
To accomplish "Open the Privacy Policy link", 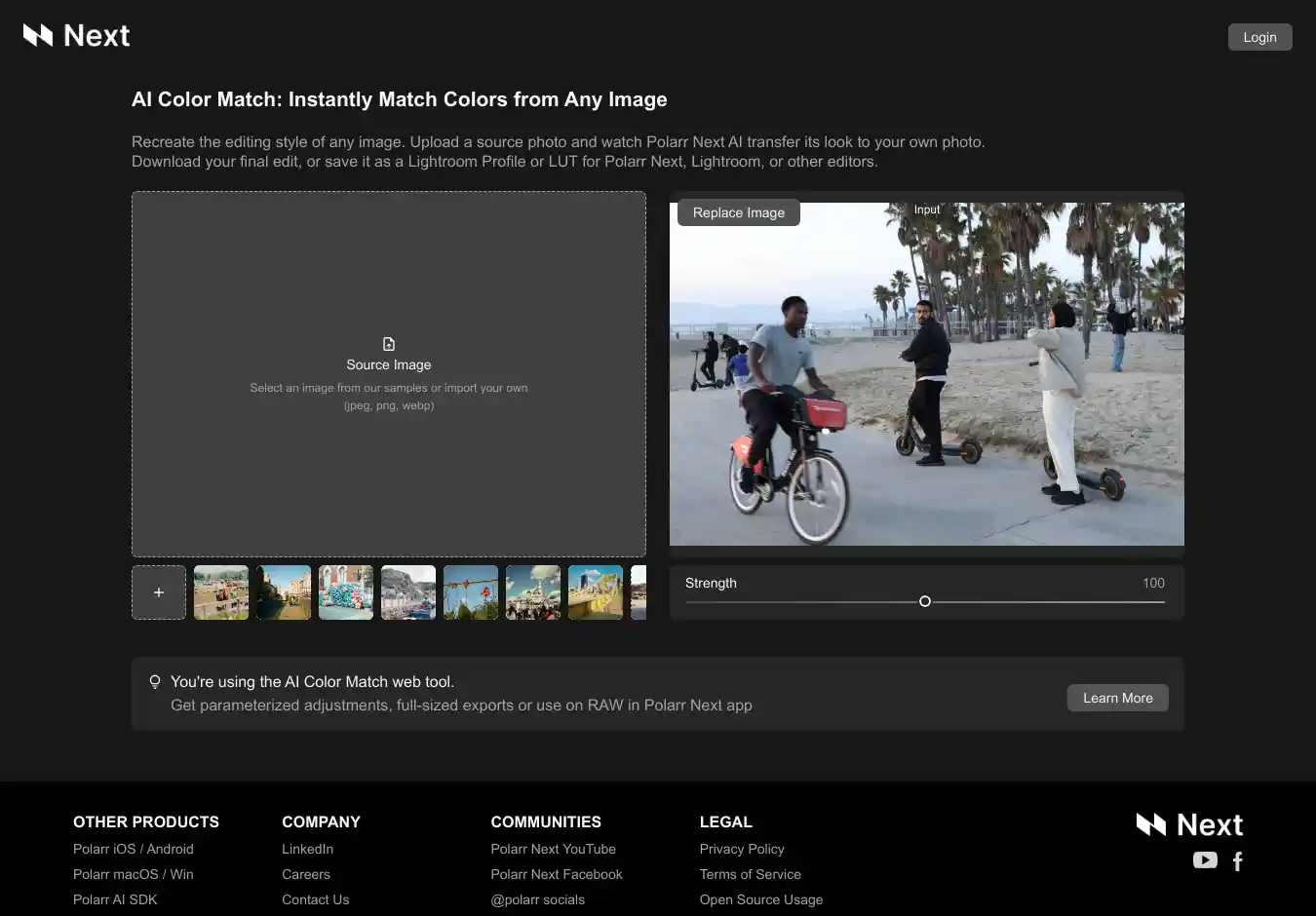I will [x=742, y=849].
